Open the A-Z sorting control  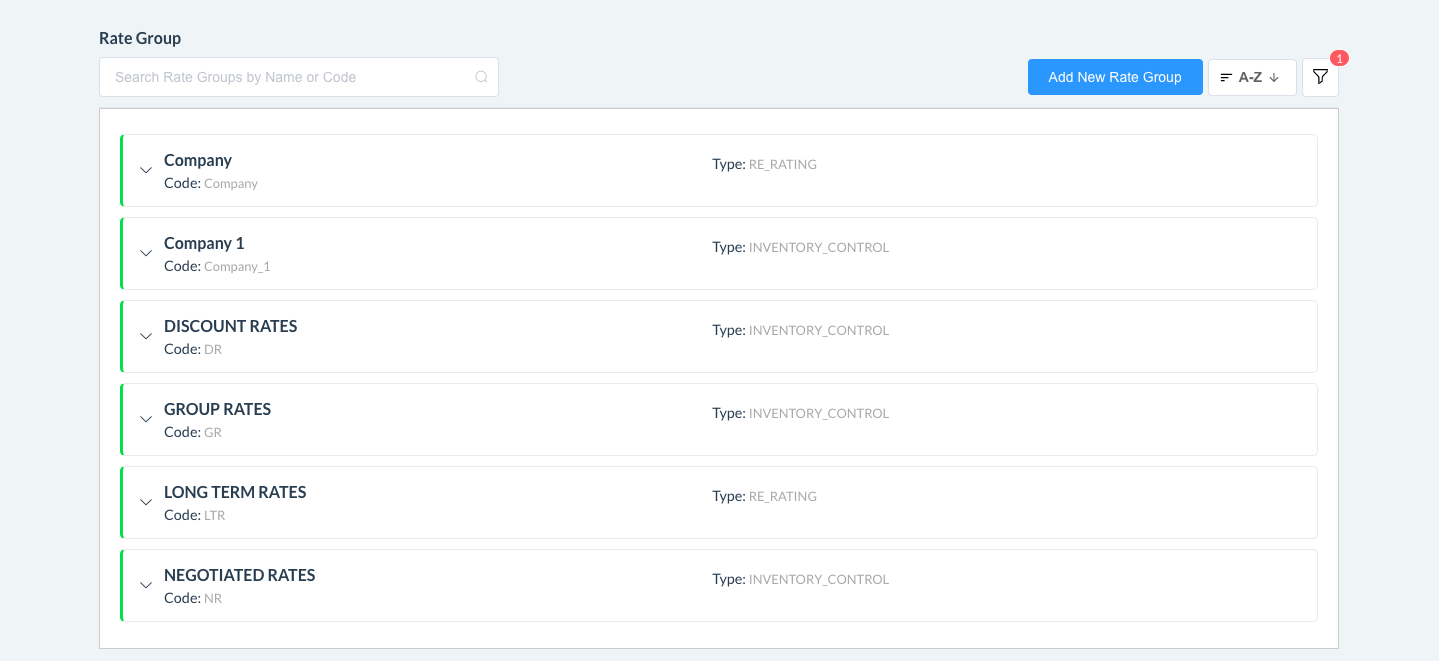tap(1251, 76)
